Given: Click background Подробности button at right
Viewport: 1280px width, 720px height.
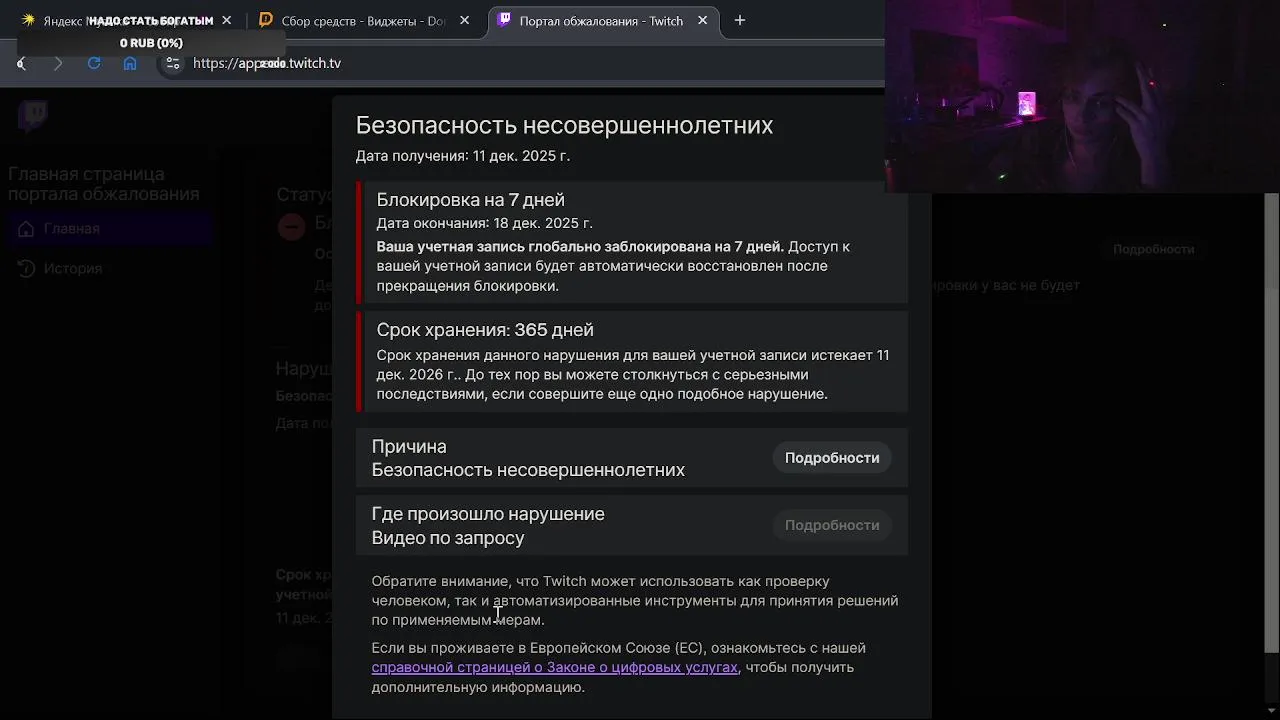Looking at the screenshot, I should (x=1153, y=249).
